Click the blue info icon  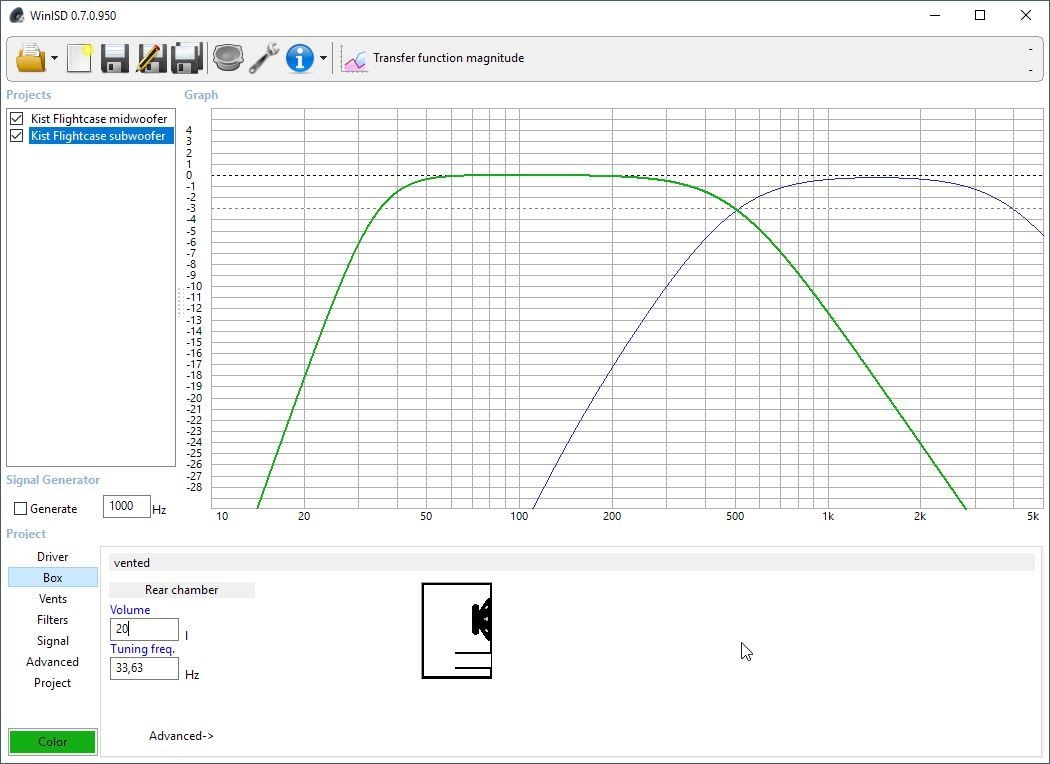[299, 58]
